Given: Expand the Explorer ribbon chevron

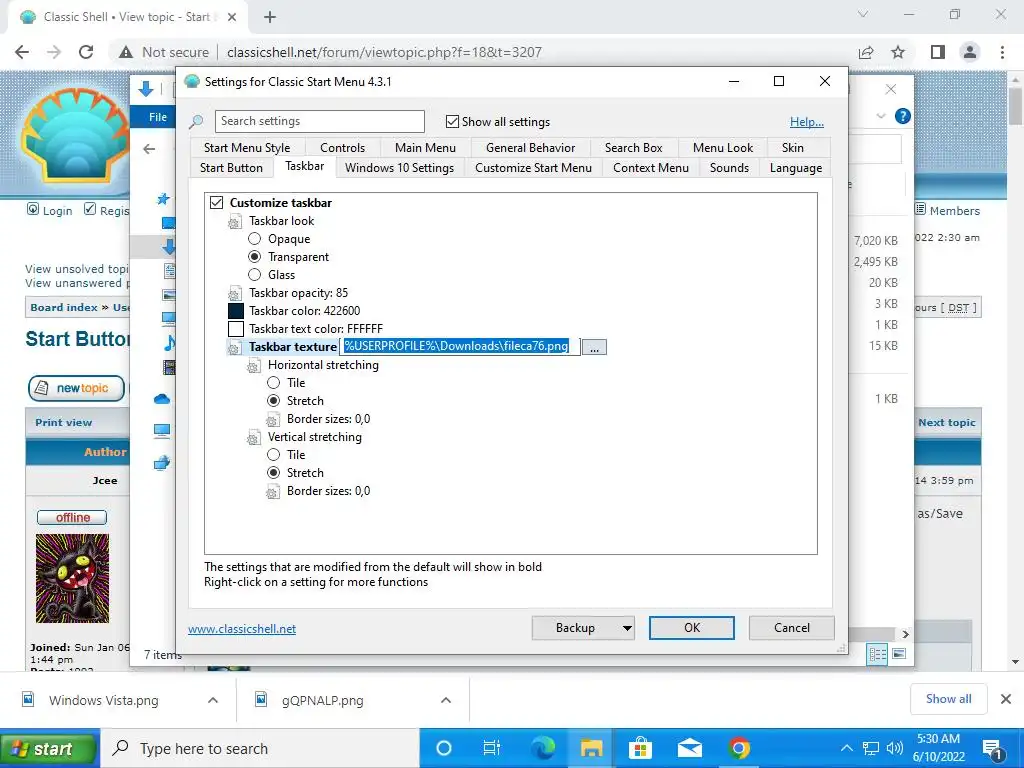Looking at the screenshot, I should [881, 116].
